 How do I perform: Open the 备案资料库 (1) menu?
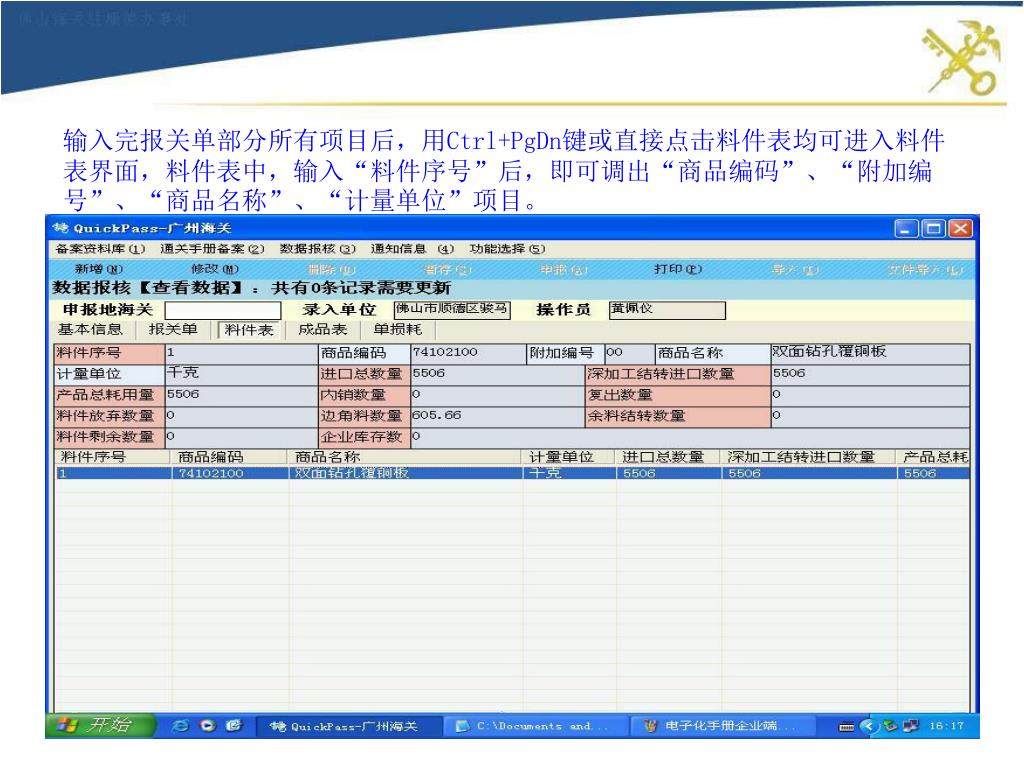(100, 249)
